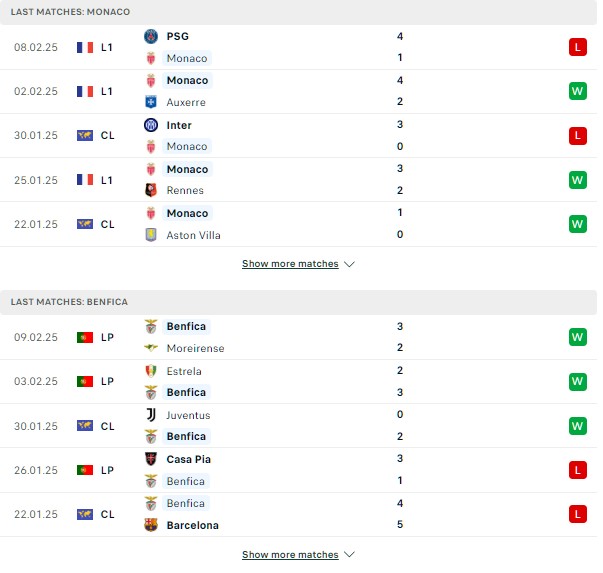Click the Rennes club crest icon

point(151,190)
